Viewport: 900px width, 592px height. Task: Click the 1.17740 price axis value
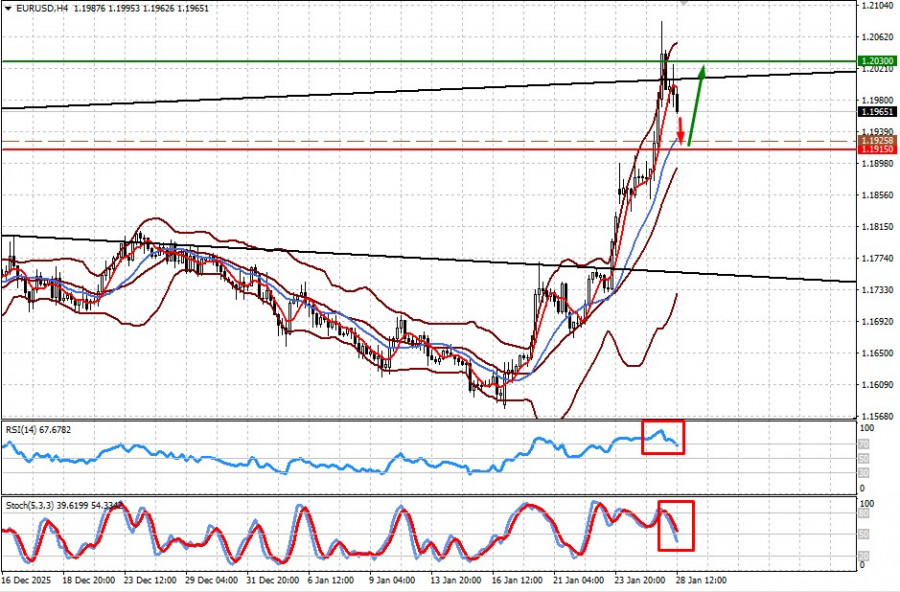(x=878, y=258)
